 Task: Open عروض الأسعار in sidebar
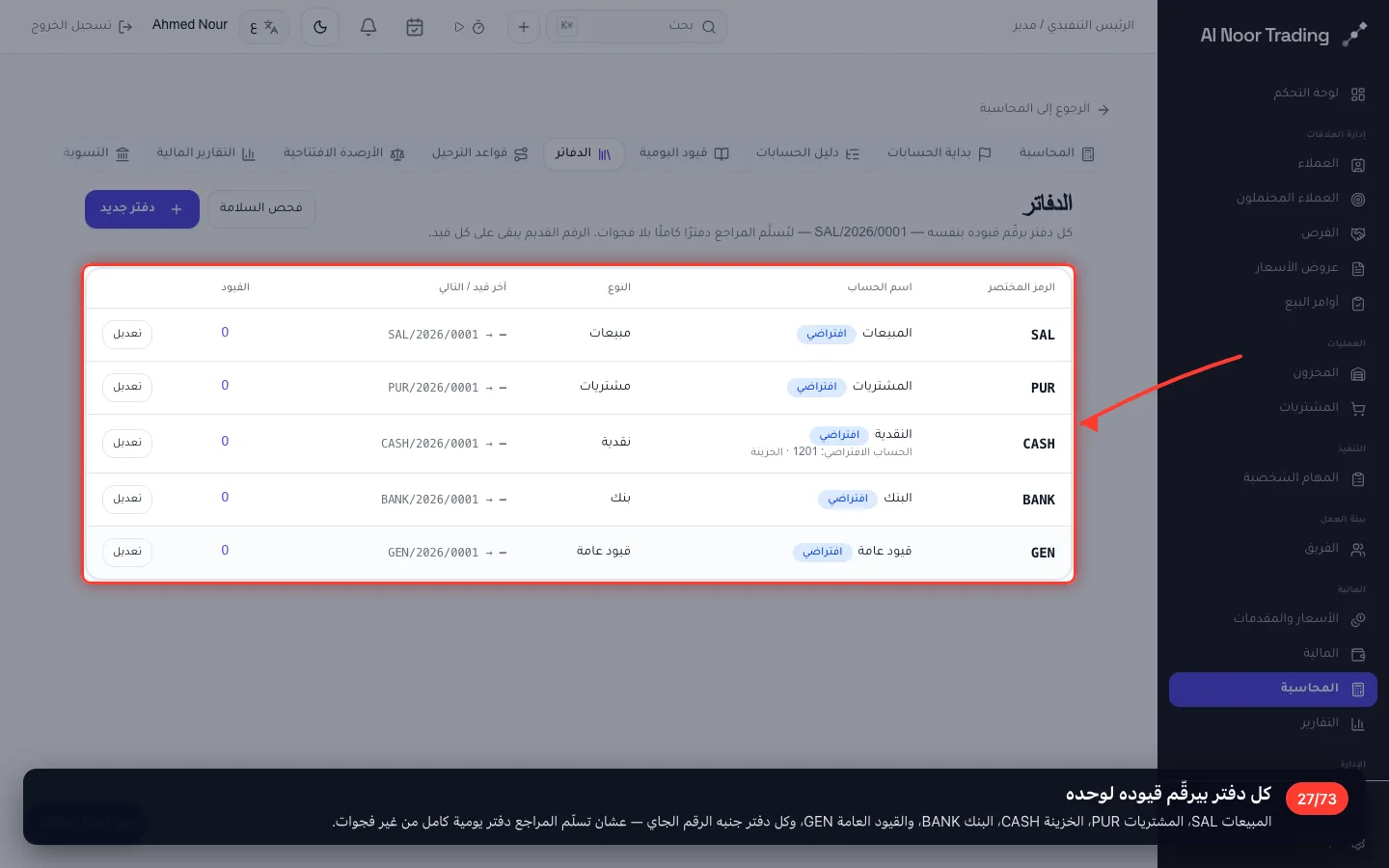(x=1273, y=268)
